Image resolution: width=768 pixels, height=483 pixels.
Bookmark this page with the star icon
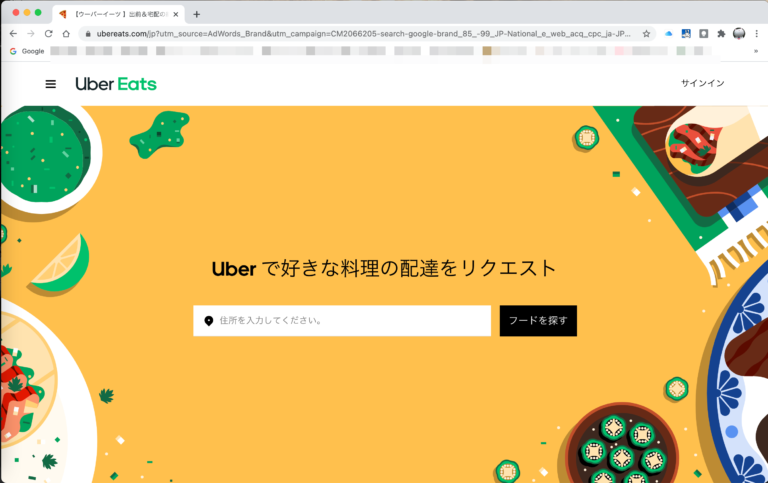click(647, 34)
